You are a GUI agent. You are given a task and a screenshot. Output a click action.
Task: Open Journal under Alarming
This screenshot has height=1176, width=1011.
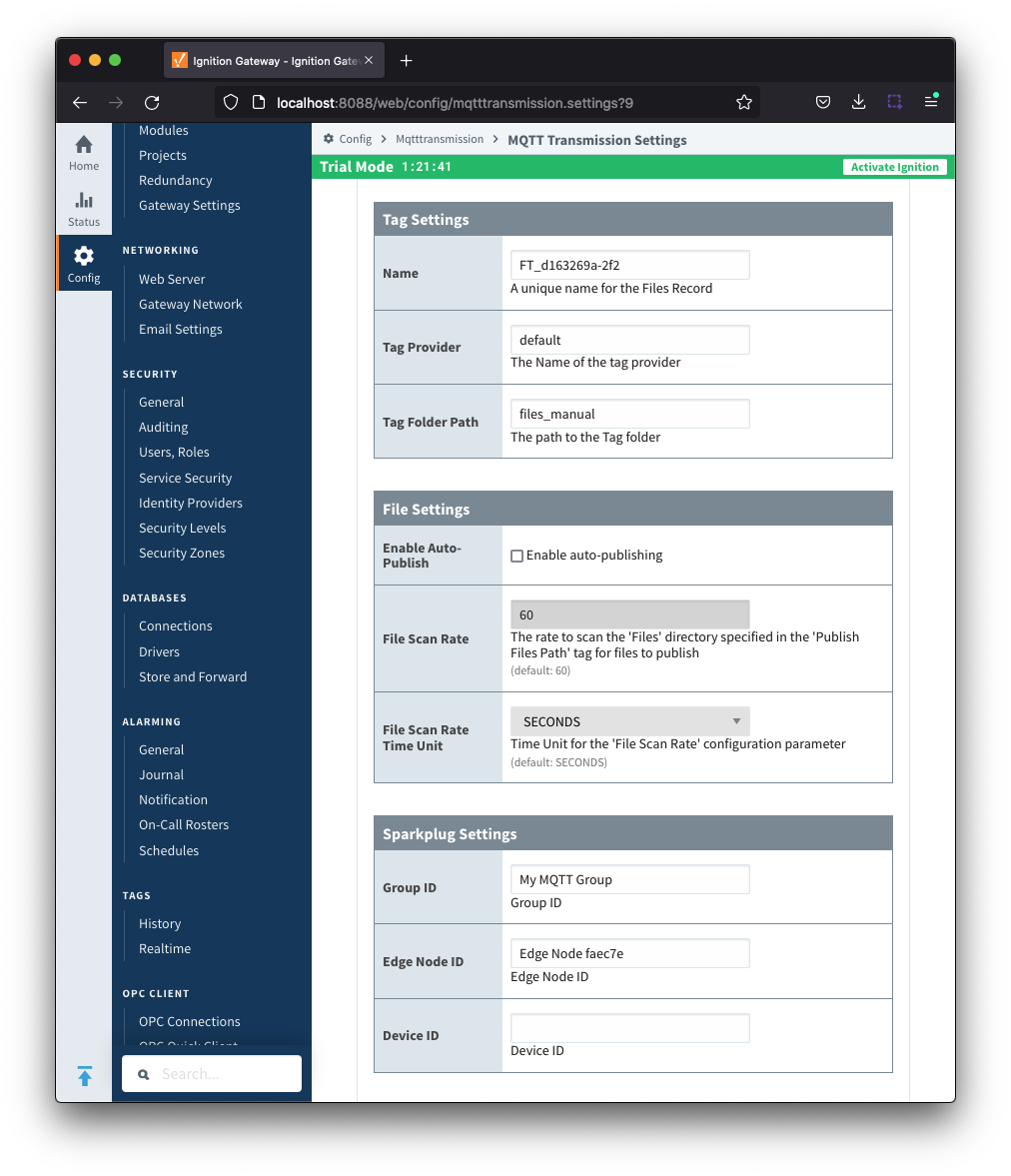(x=161, y=774)
